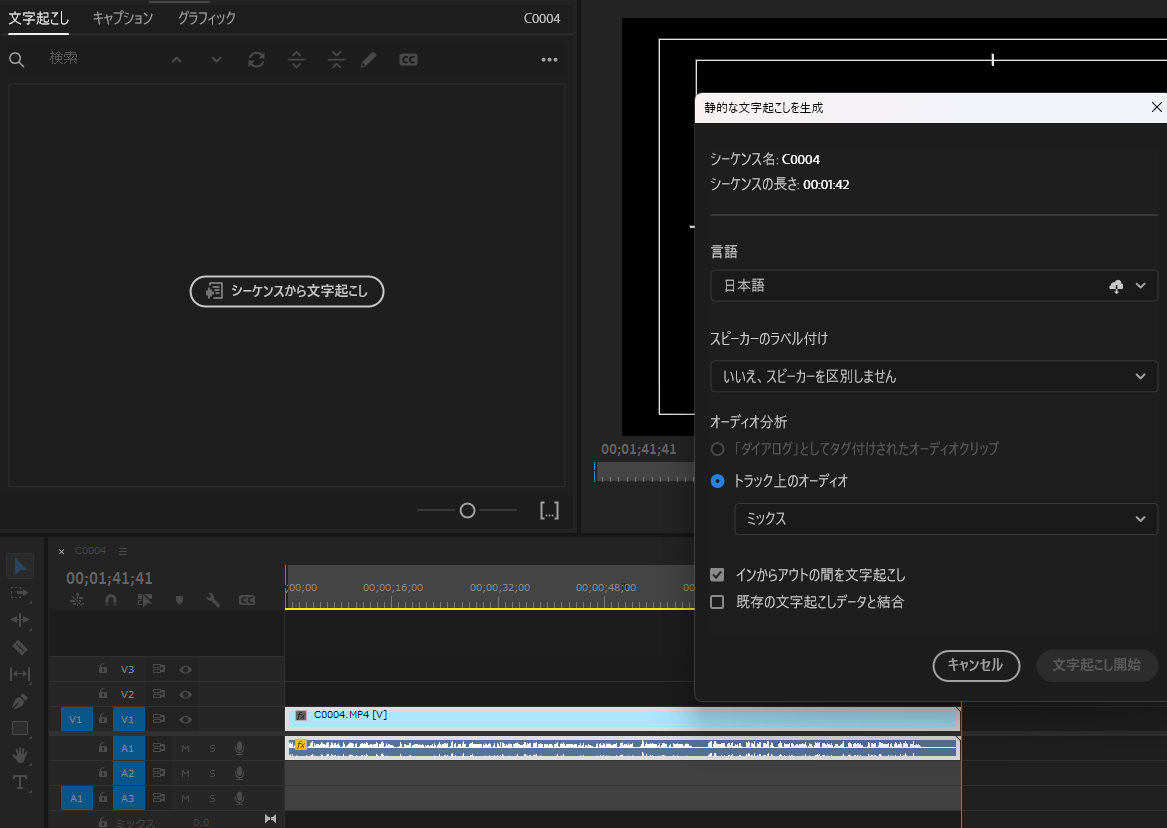Switch to the グラフィック tab
Viewport: 1167px width, 828px height.
pyautogui.click(x=205, y=17)
